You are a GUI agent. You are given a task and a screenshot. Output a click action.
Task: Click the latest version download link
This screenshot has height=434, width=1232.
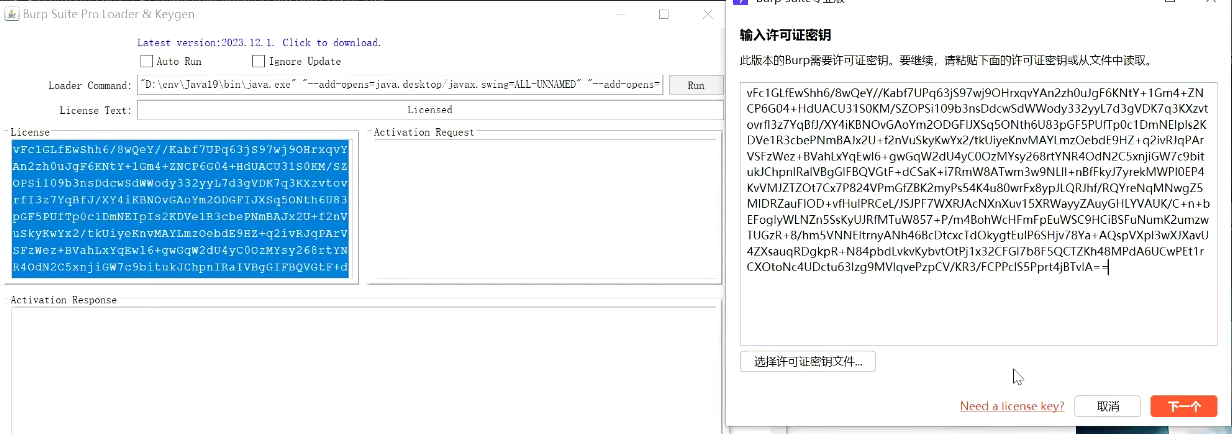(259, 43)
